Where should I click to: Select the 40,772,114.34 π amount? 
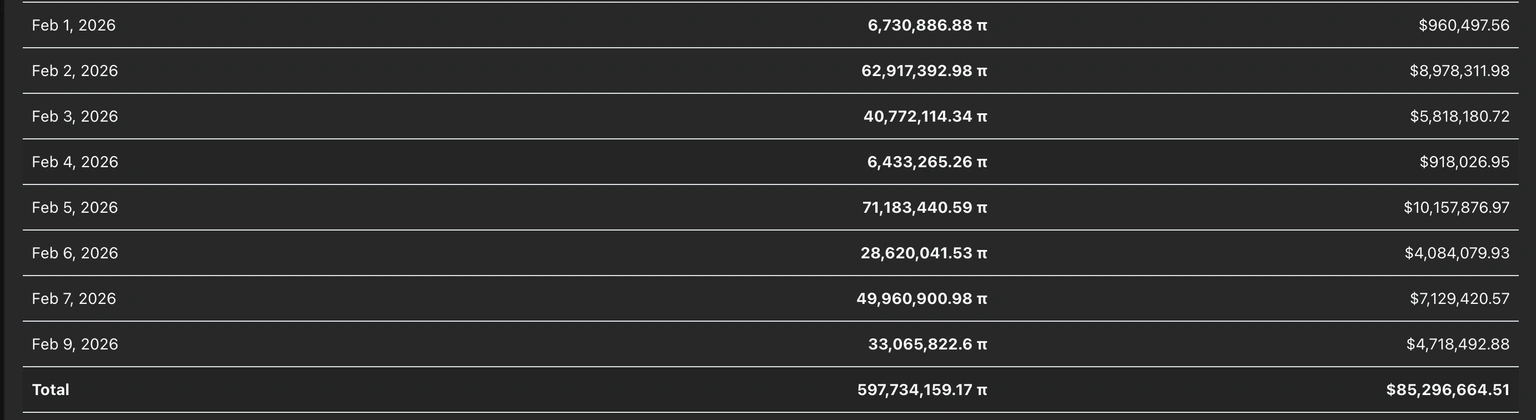pos(924,116)
